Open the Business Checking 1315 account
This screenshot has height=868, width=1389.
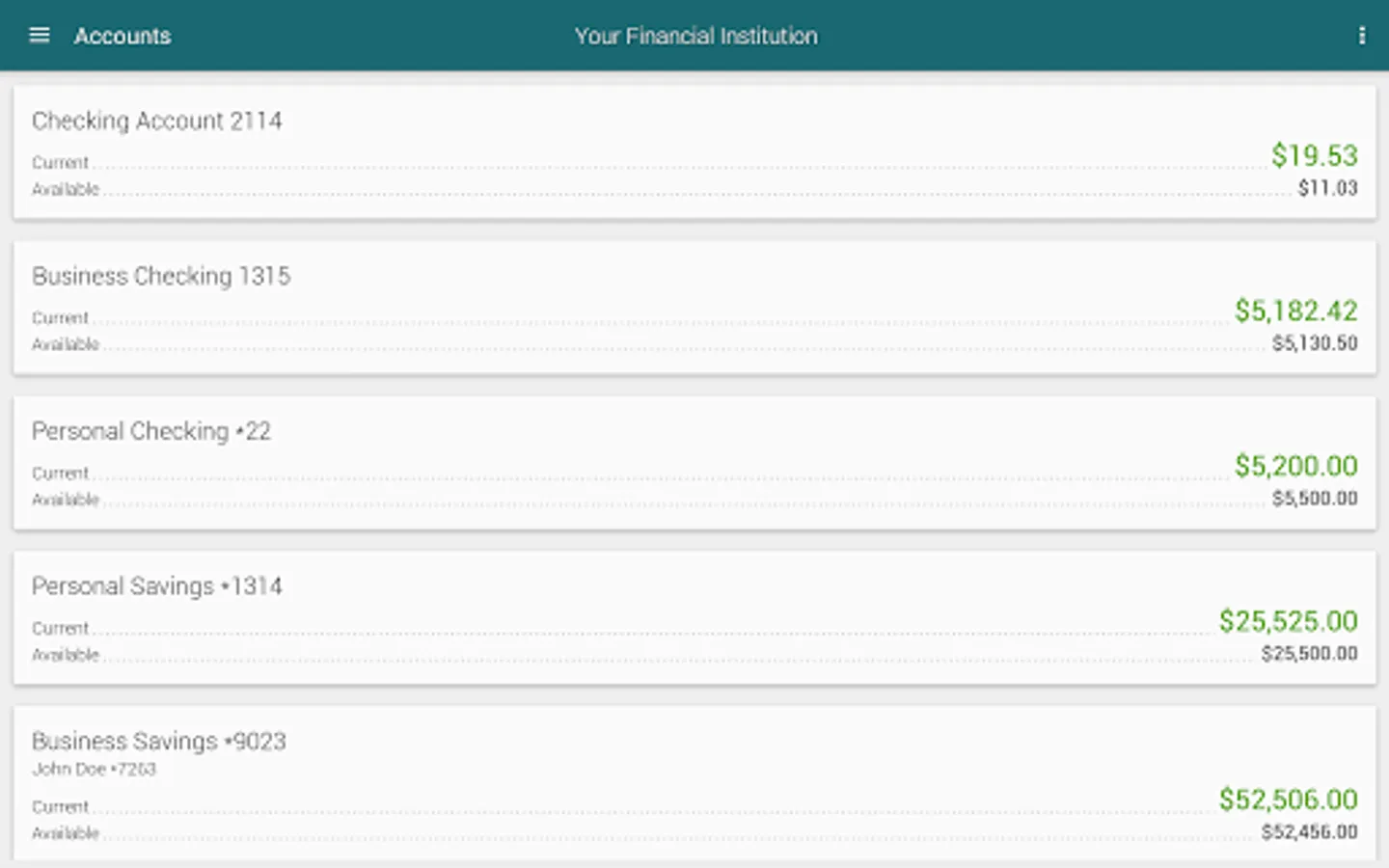point(161,276)
